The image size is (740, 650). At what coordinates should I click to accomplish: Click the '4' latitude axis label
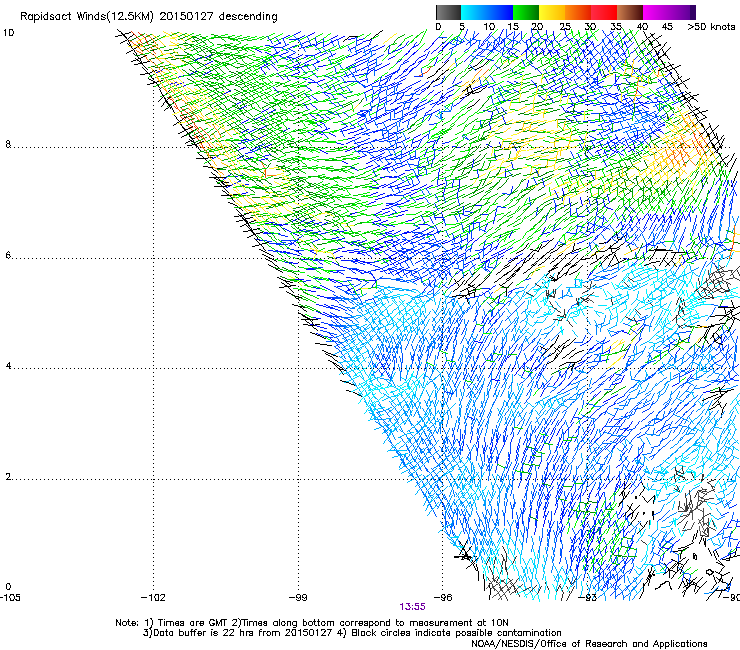(8, 366)
